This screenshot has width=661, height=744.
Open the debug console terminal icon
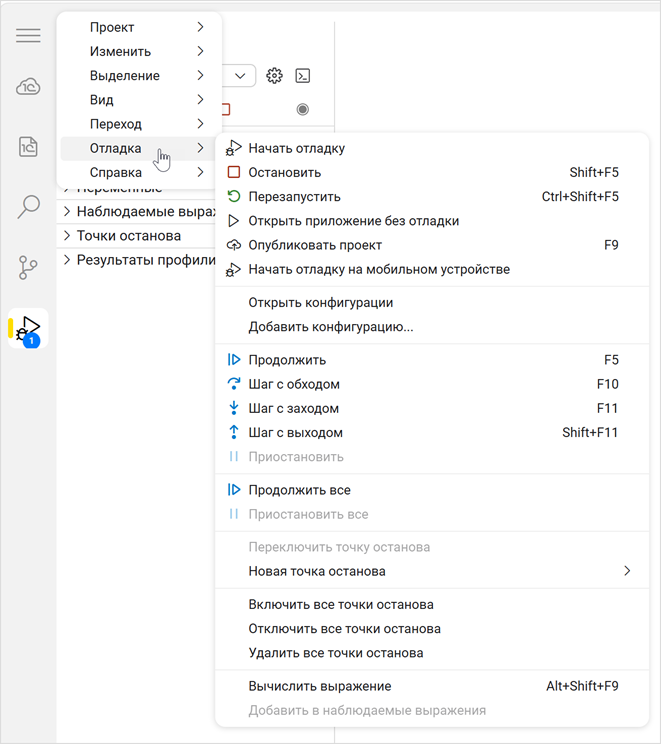click(303, 76)
